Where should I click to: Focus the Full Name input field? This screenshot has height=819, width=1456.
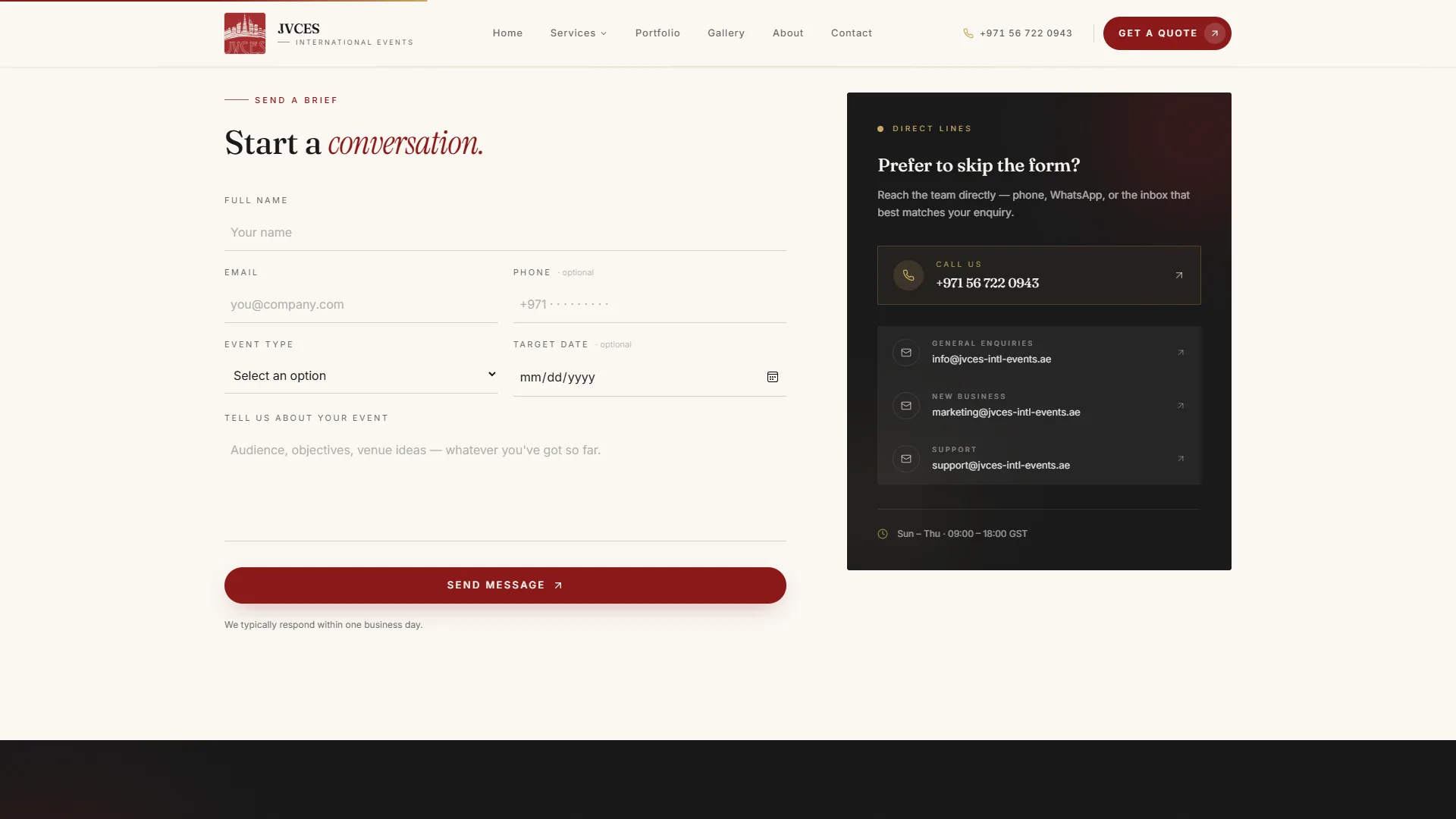[505, 233]
